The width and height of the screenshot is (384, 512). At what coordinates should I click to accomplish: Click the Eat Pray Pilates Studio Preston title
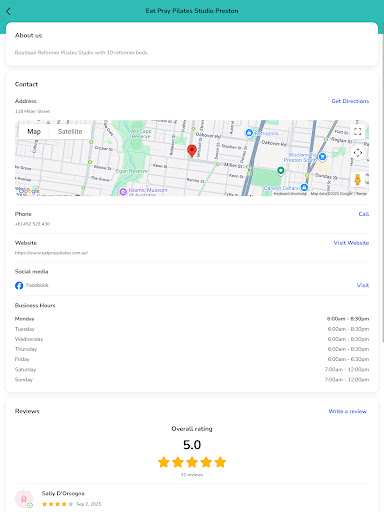192,11
